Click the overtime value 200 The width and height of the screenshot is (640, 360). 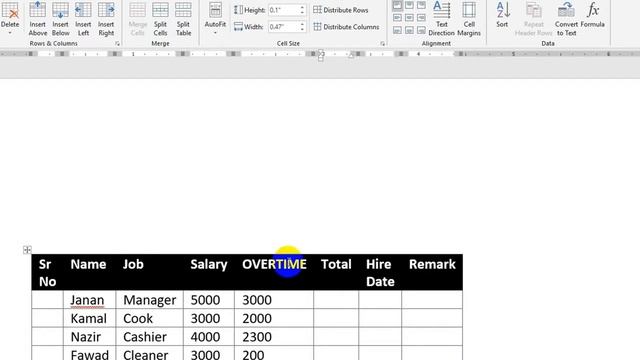(253, 354)
